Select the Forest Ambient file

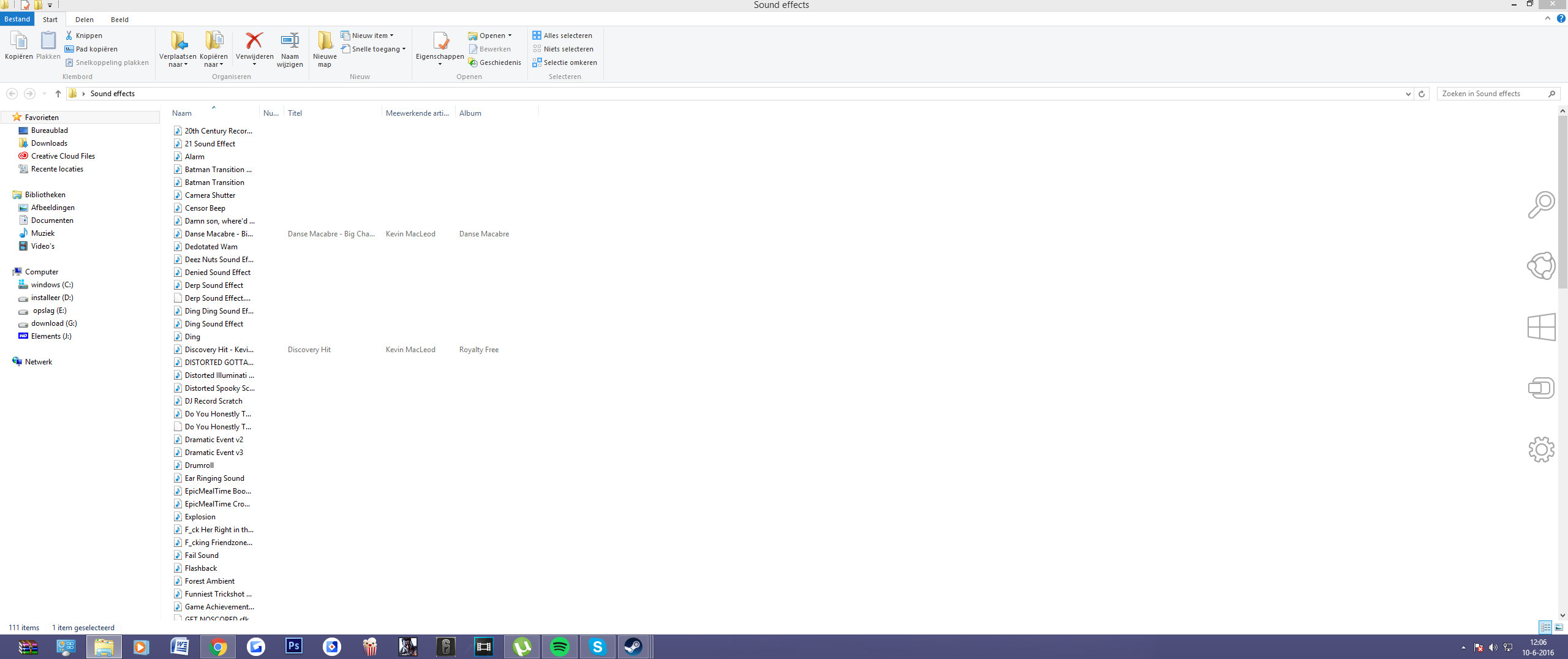click(x=209, y=581)
